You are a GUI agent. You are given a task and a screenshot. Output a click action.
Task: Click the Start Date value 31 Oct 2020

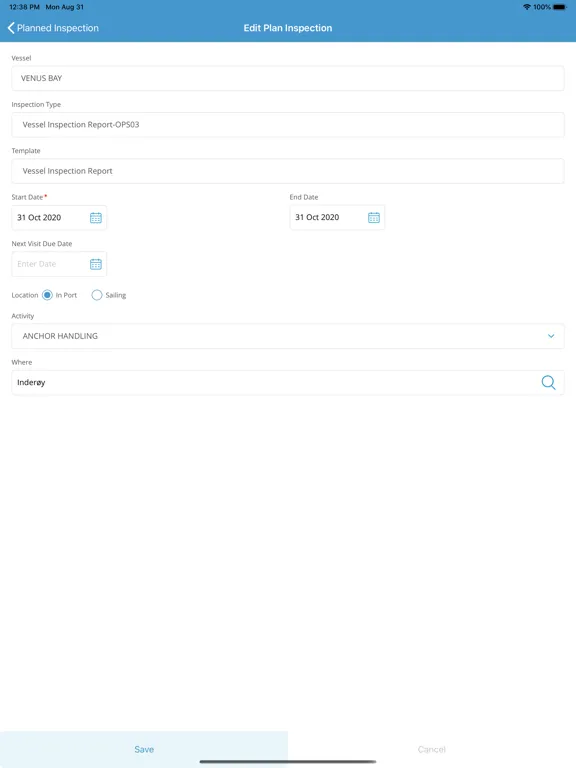click(x=39, y=217)
